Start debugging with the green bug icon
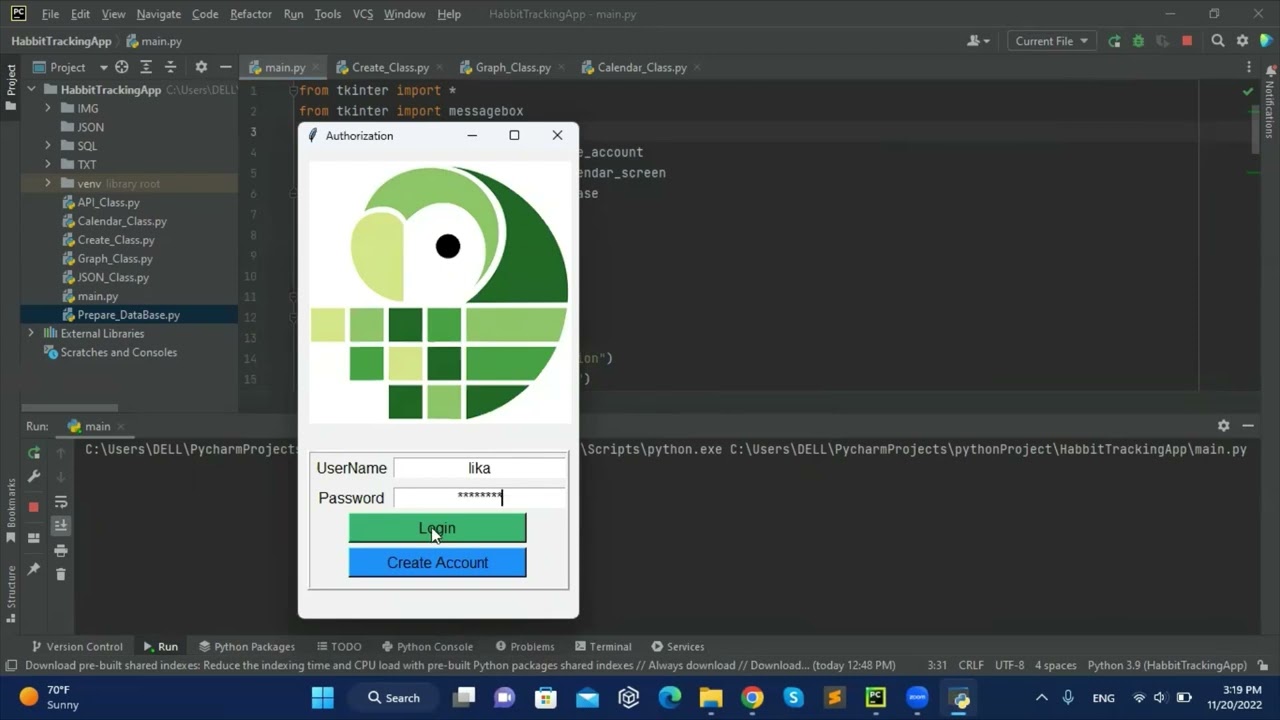The width and height of the screenshot is (1280, 720). [1138, 41]
